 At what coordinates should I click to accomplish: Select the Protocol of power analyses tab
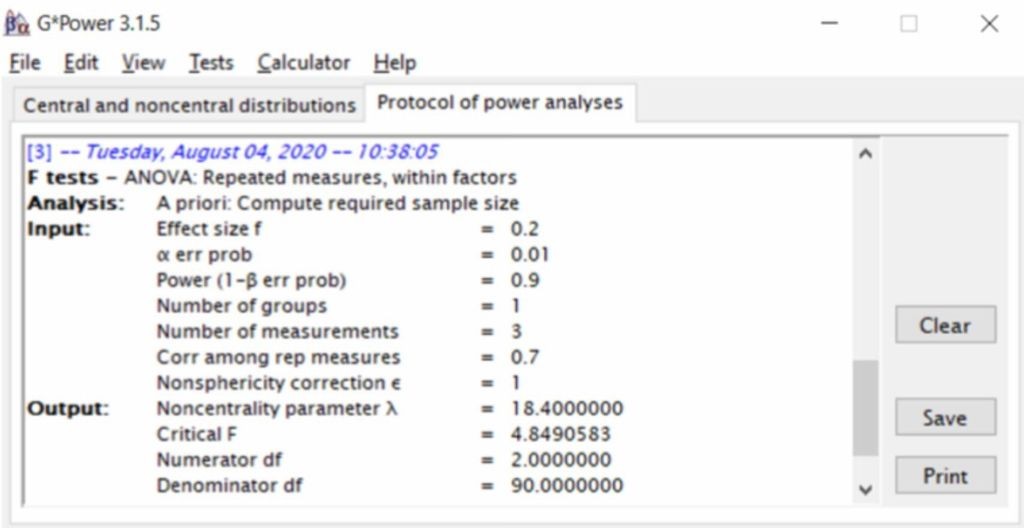[x=500, y=103]
